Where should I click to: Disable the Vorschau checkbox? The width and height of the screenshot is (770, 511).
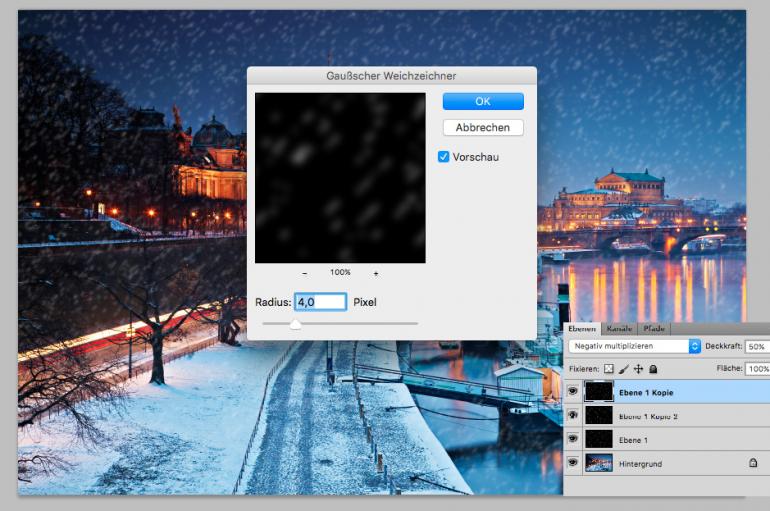click(x=444, y=157)
